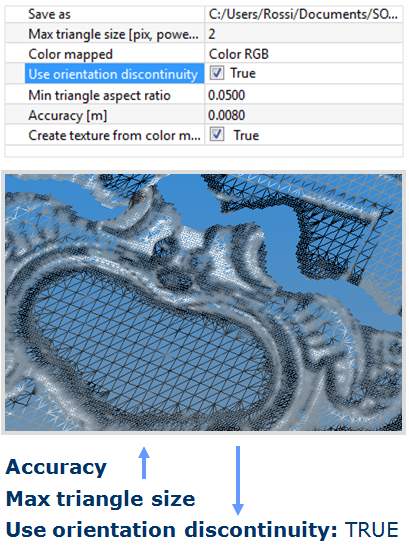Edit the Accuracy value 0.0080
Screen dimensions: 409x548
click(x=303, y=115)
